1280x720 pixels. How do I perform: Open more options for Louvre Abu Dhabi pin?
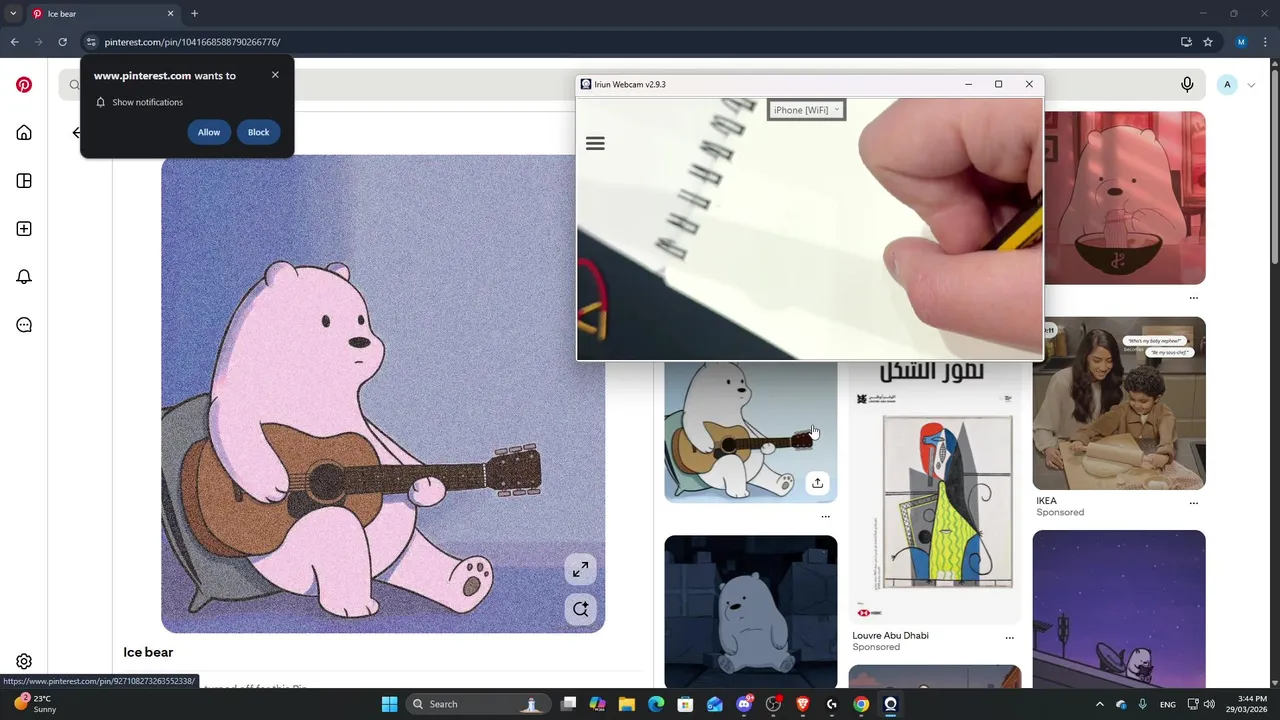click(1009, 637)
